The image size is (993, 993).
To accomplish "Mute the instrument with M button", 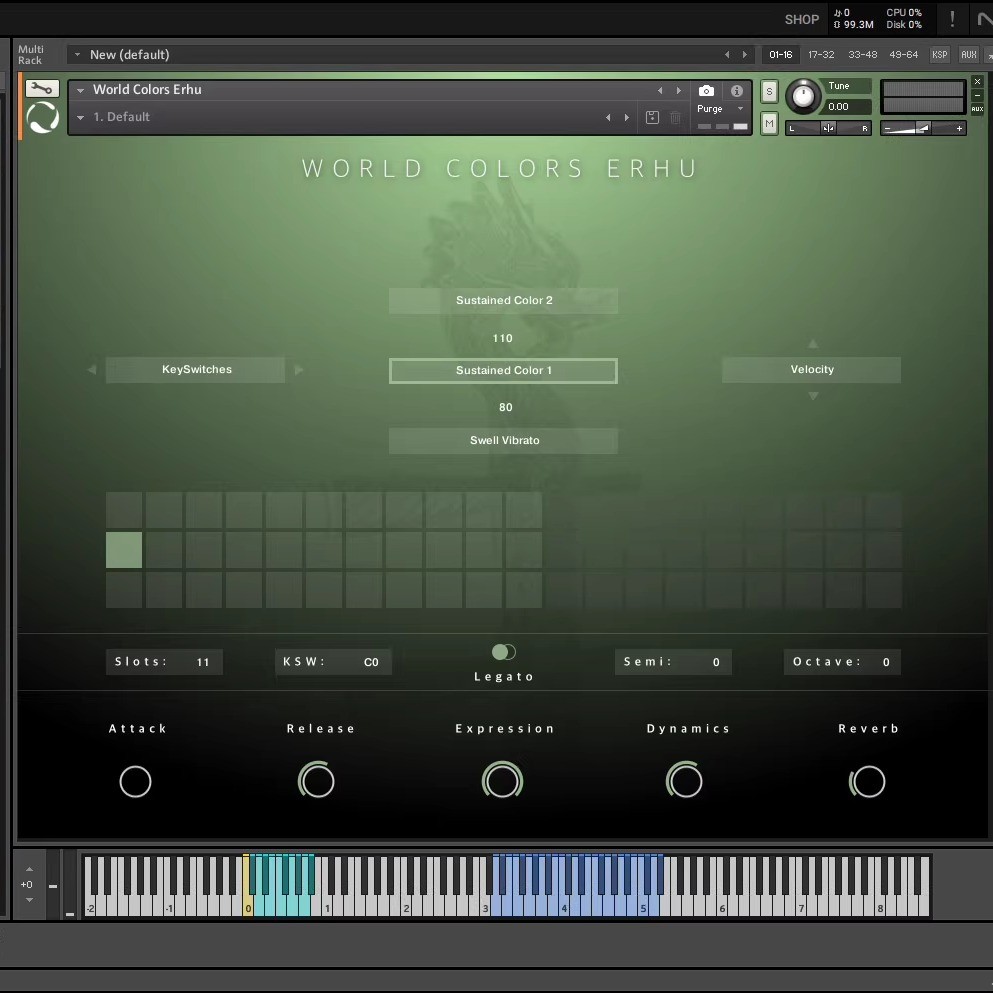I will 769,124.
